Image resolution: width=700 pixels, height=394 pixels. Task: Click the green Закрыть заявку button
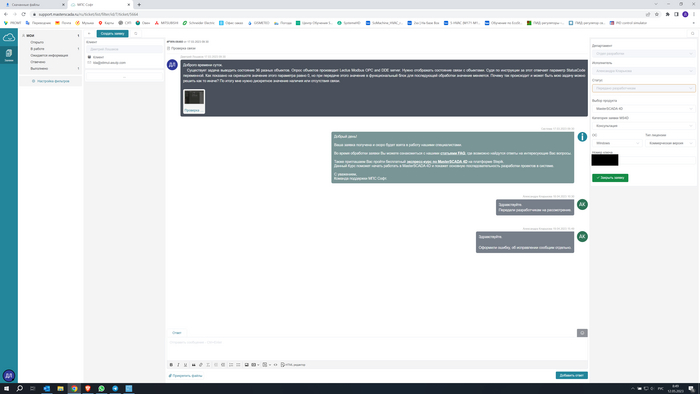610,178
